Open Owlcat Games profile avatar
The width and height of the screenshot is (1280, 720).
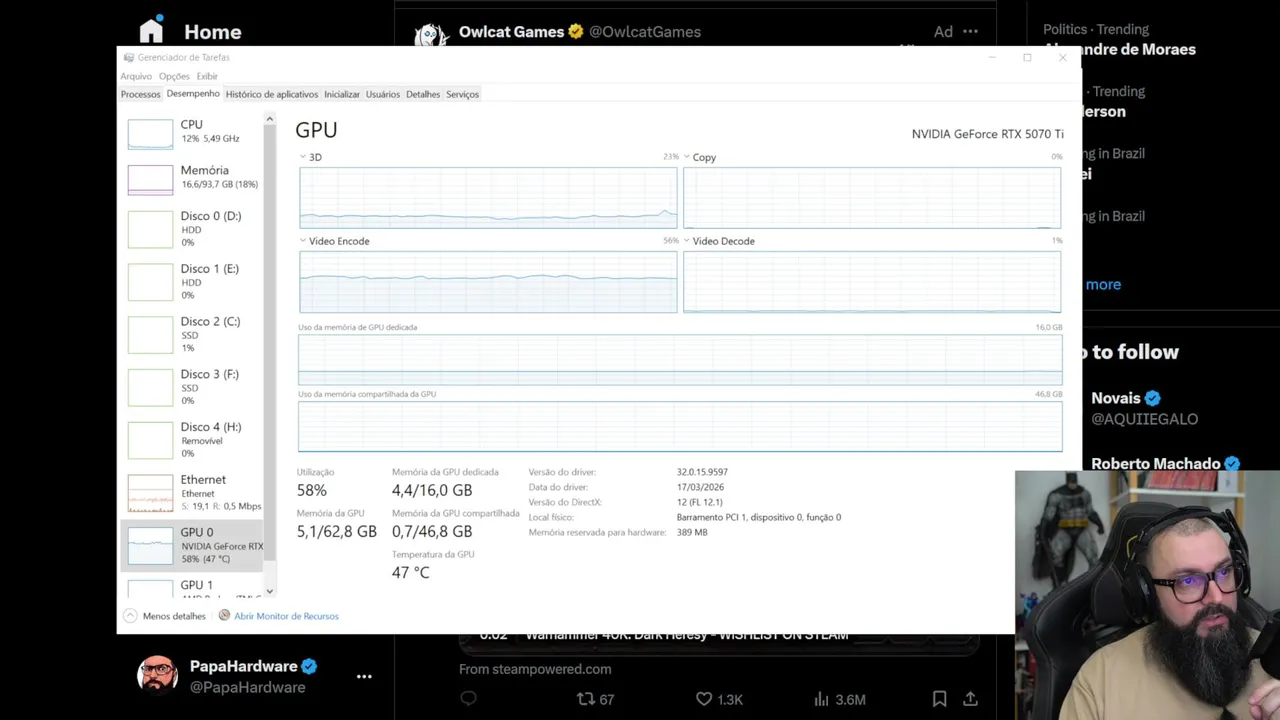click(x=431, y=34)
